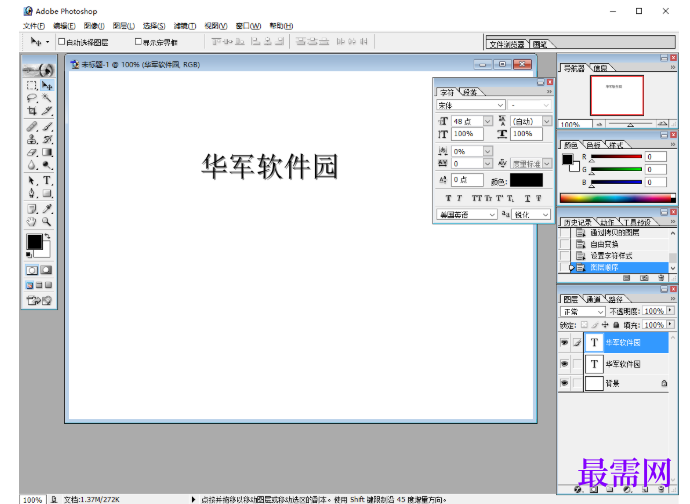Select the Clone Stamp tool

click(x=32, y=140)
